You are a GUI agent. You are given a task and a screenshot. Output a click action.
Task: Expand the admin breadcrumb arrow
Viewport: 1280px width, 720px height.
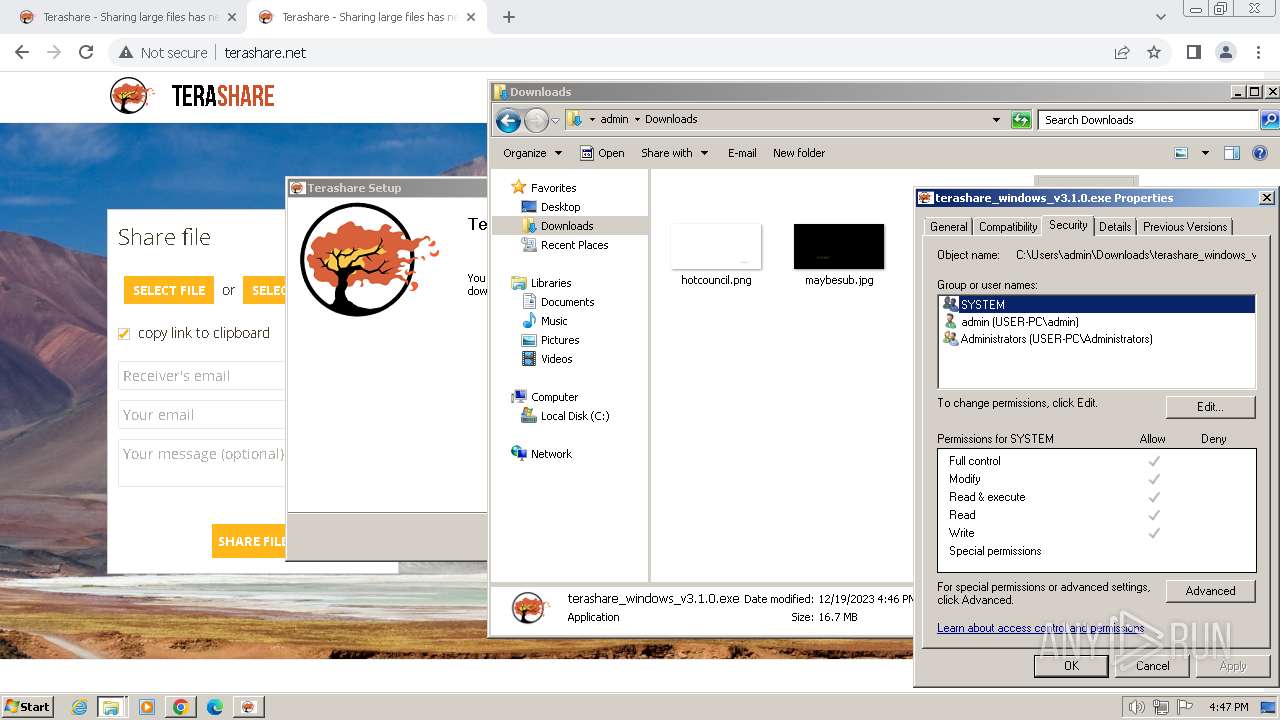pos(637,119)
